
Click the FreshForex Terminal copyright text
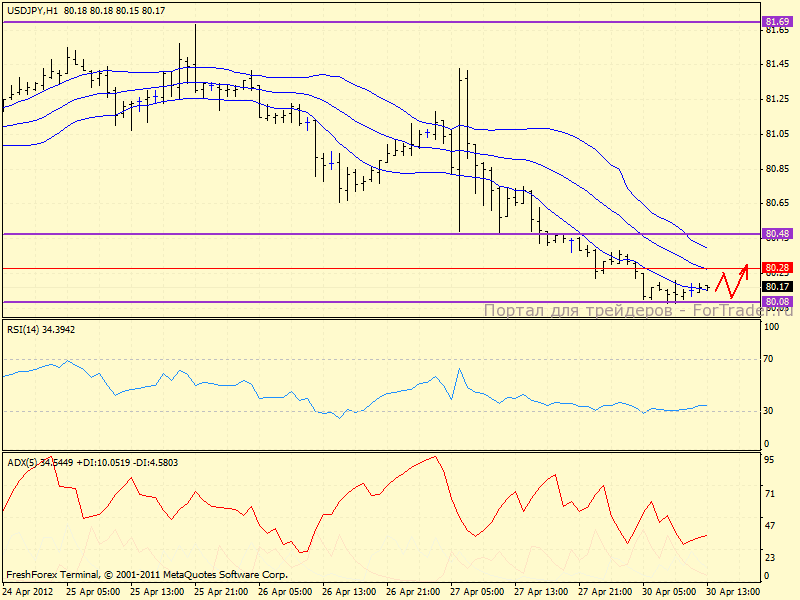(x=147, y=575)
